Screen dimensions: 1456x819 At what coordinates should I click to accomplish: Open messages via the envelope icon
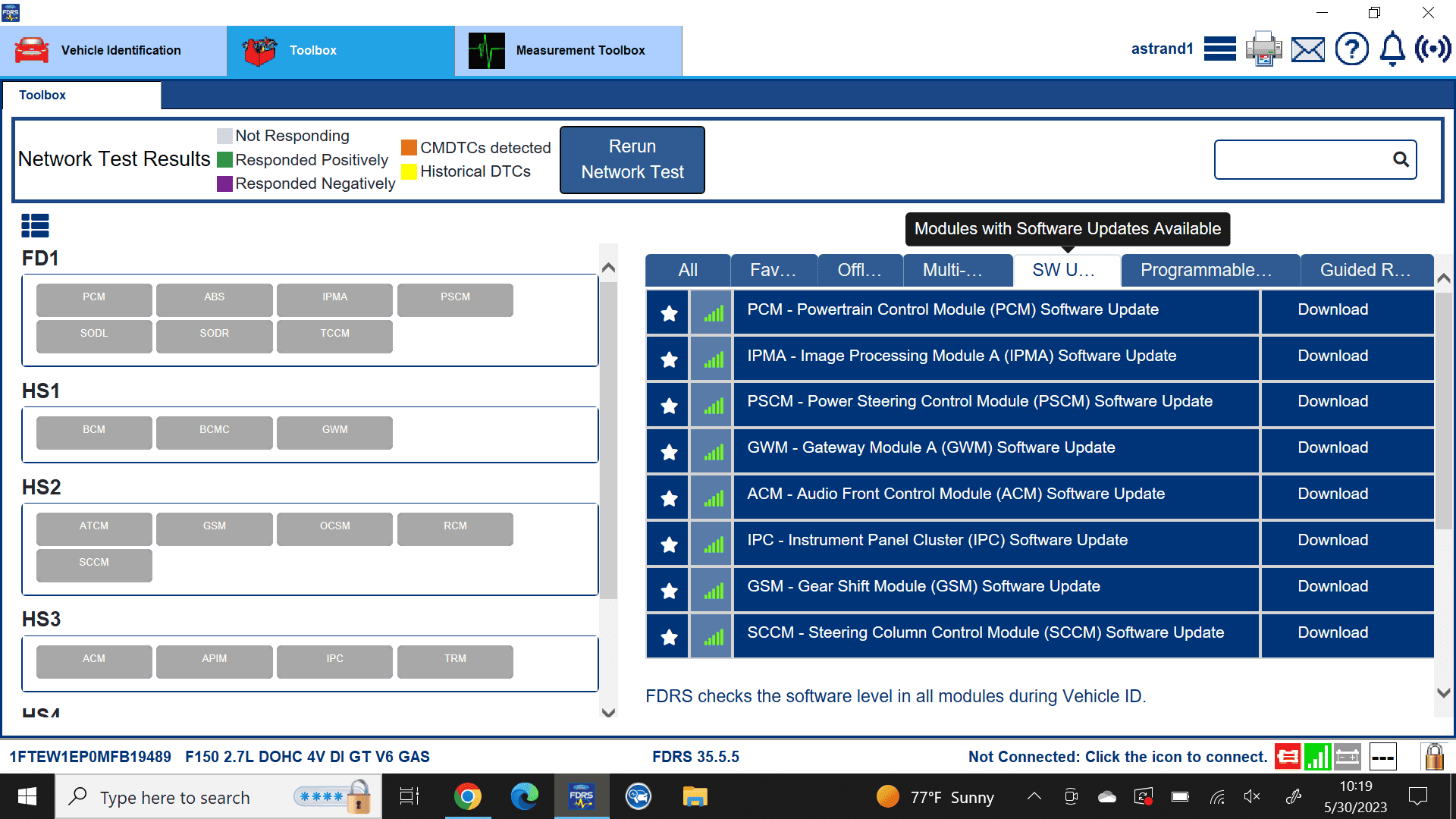[x=1307, y=49]
